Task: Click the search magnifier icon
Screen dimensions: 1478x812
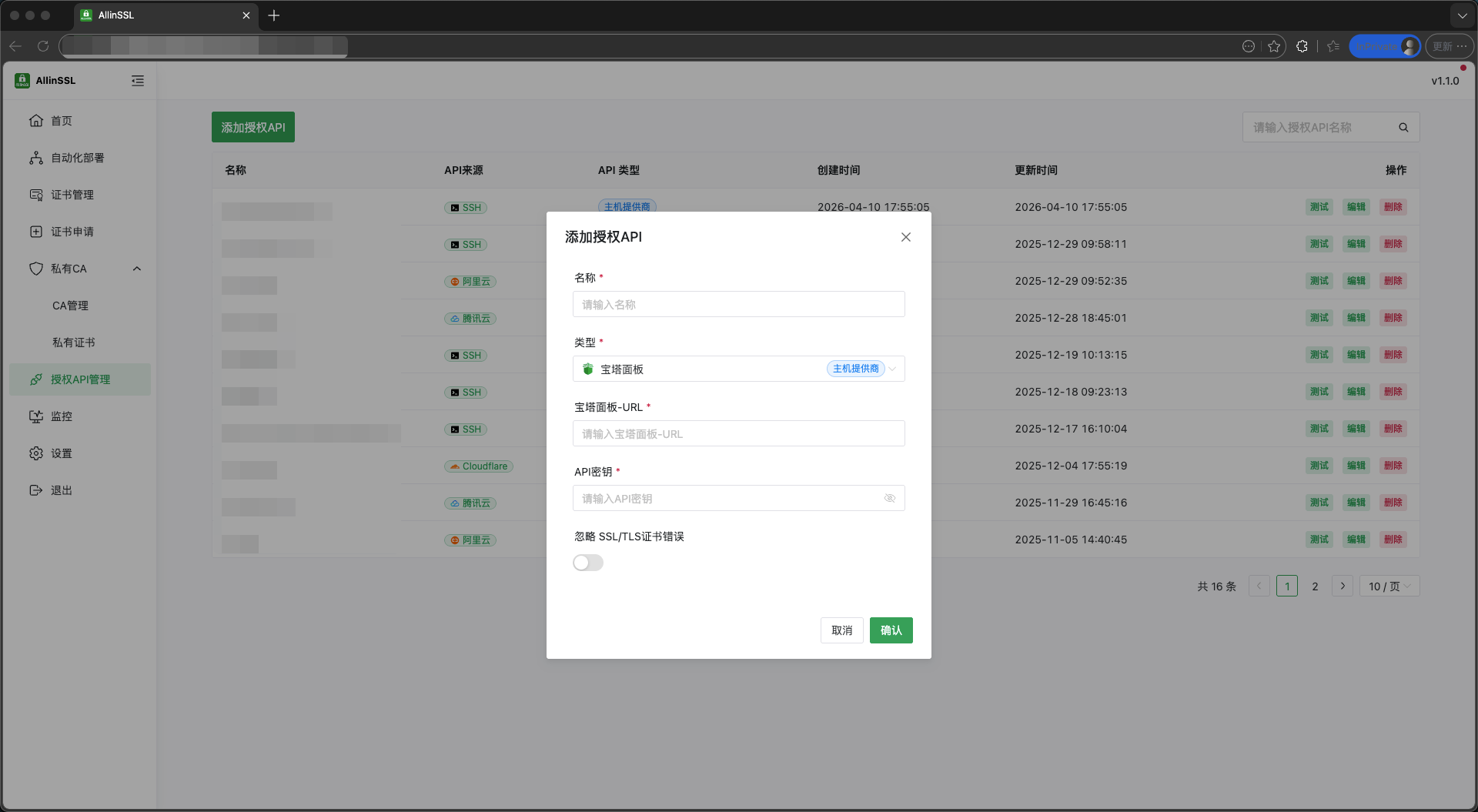Action: click(1403, 128)
